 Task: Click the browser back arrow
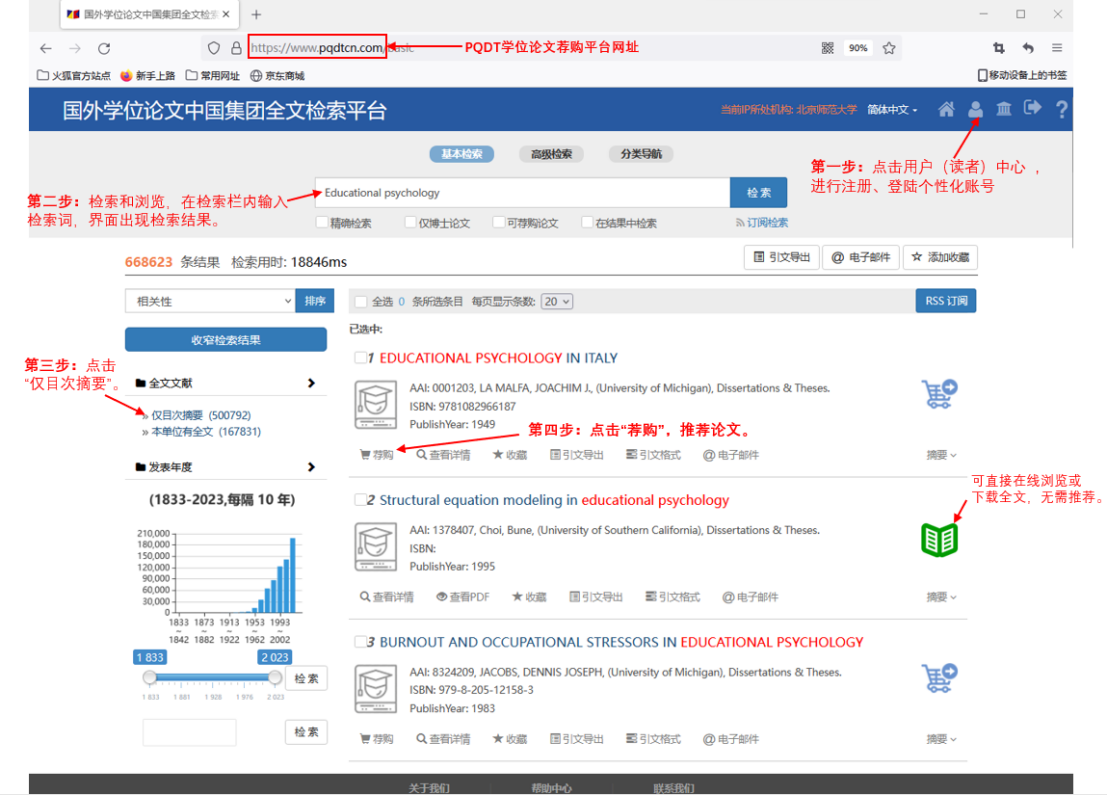[46, 48]
